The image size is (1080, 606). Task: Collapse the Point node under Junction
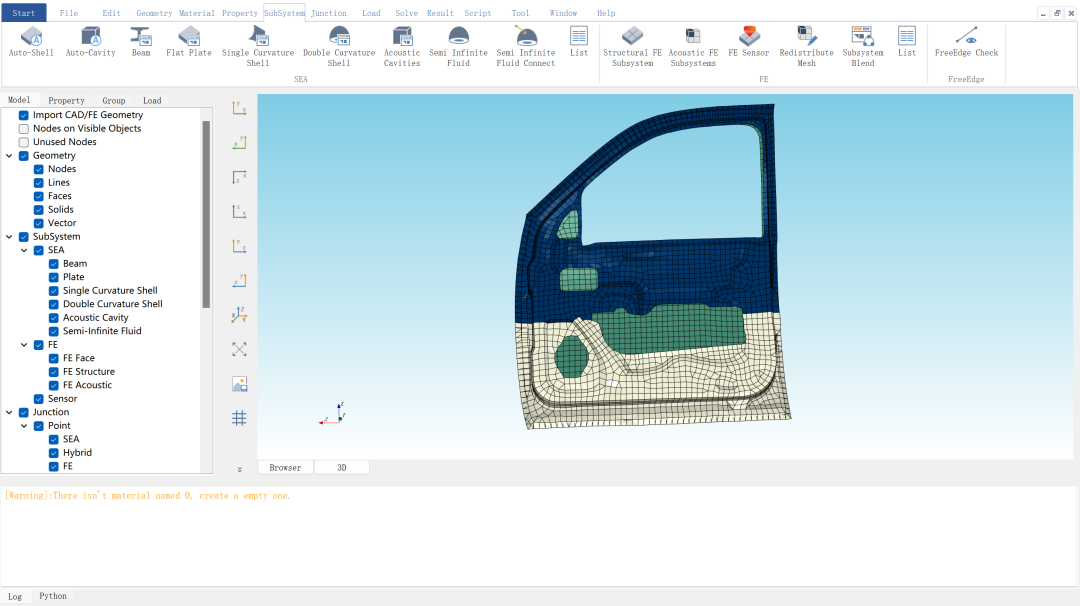pyautogui.click(x=24, y=426)
